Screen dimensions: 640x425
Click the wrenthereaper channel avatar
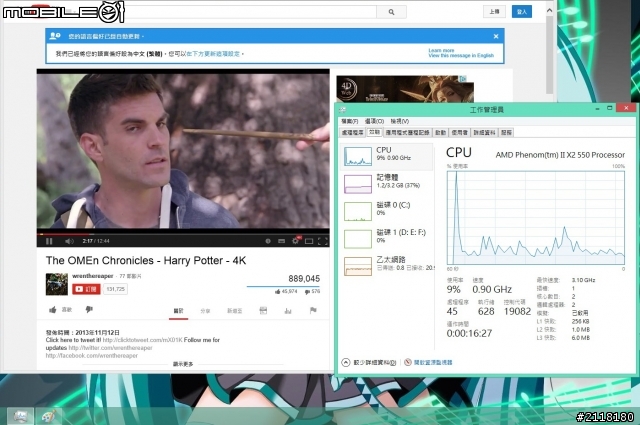[57, 284]
